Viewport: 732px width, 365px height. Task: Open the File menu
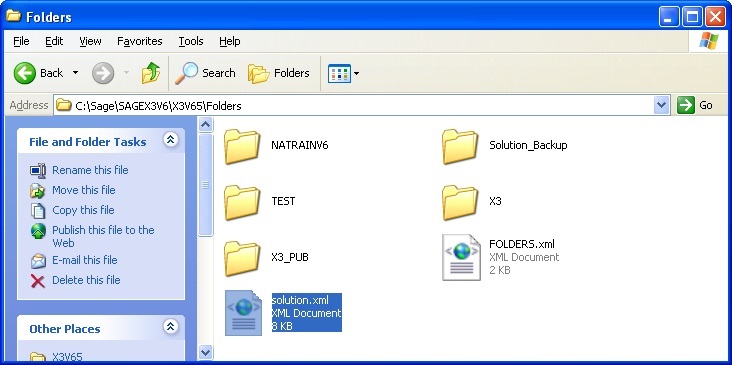pos(21,41)
